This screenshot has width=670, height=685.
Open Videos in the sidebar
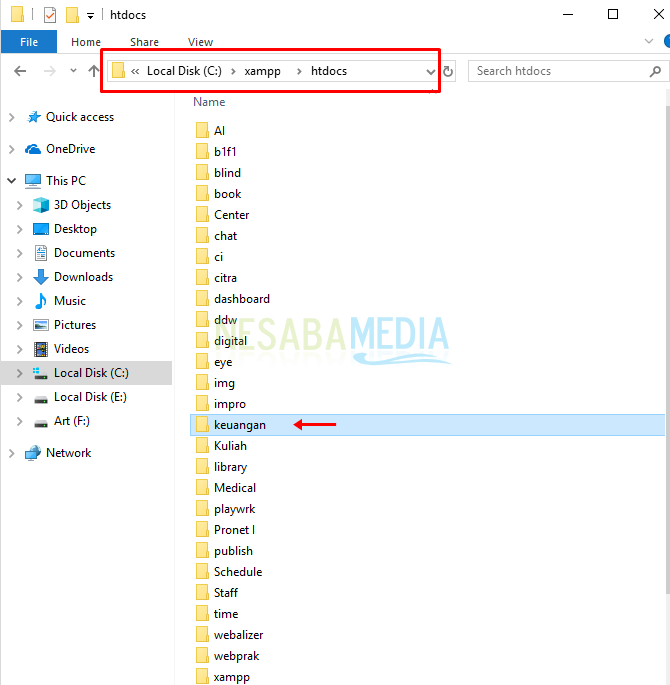pos(71,349)
